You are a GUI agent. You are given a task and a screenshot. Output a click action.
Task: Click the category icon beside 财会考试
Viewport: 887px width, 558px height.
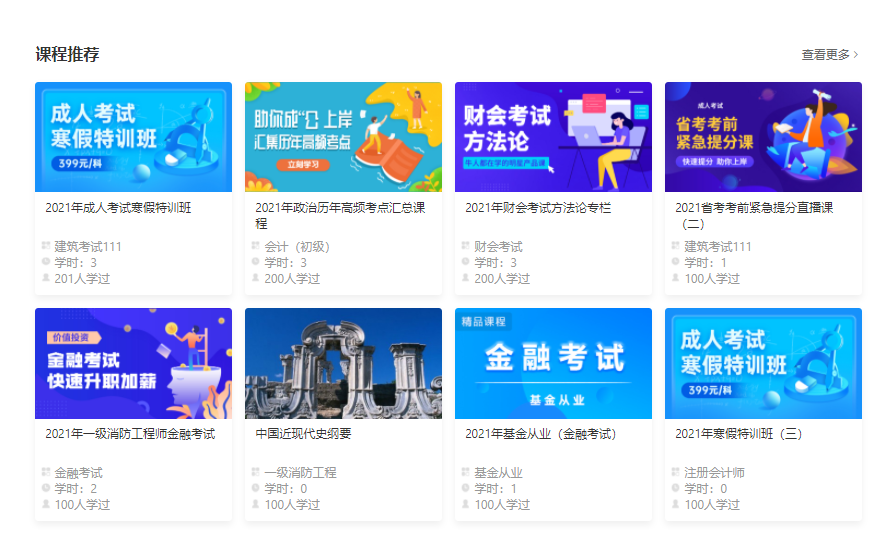point(466,246)
